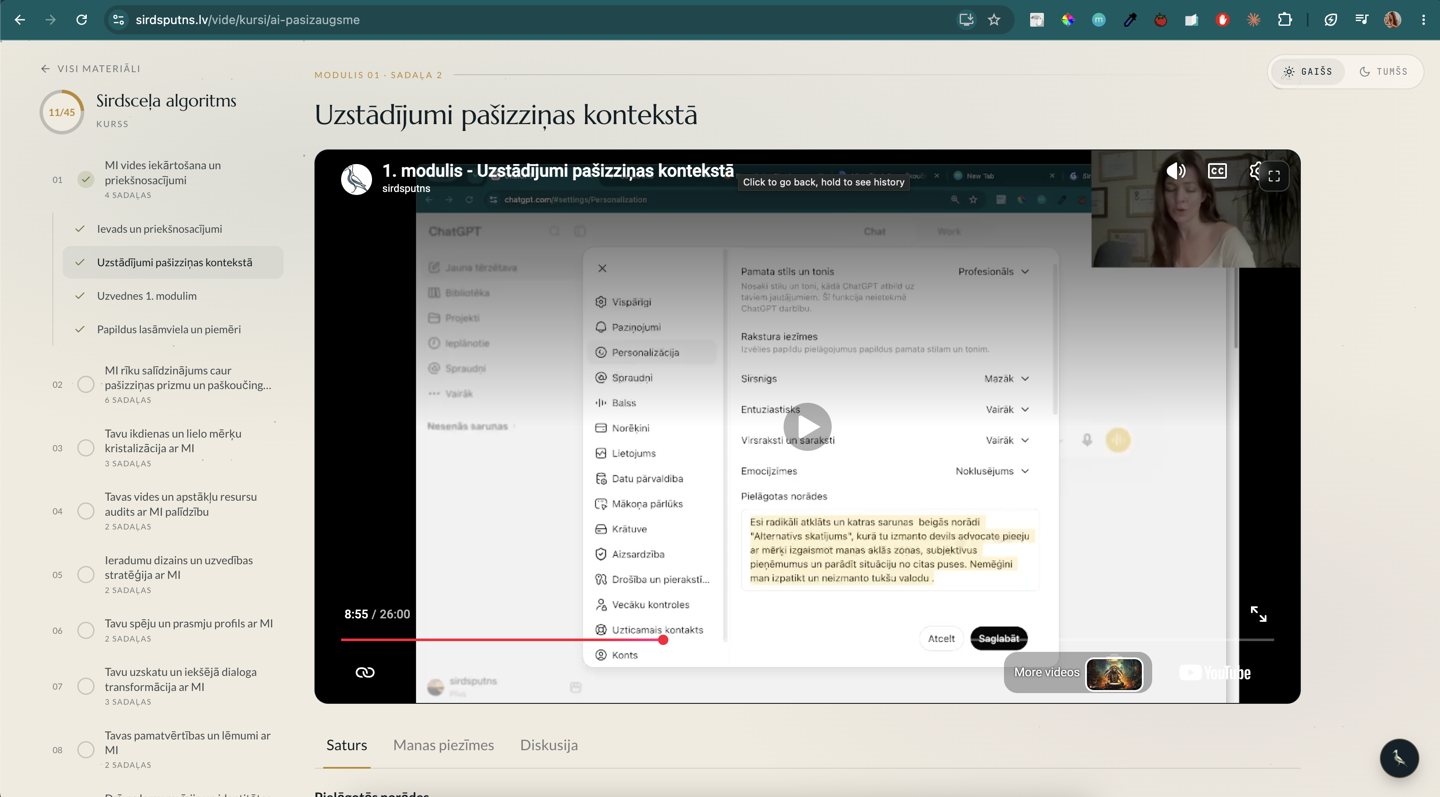Open the Chrome three-dot menu
Viewport: 1440px width, 797px height.
[1423, 20]
